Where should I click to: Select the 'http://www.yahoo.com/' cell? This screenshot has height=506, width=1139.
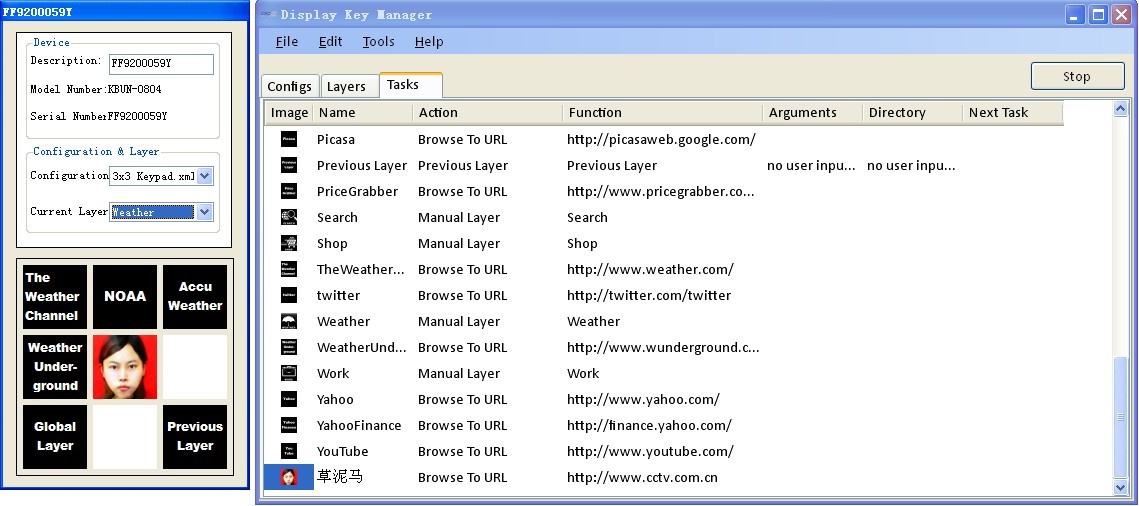click(x=643, y=399)
